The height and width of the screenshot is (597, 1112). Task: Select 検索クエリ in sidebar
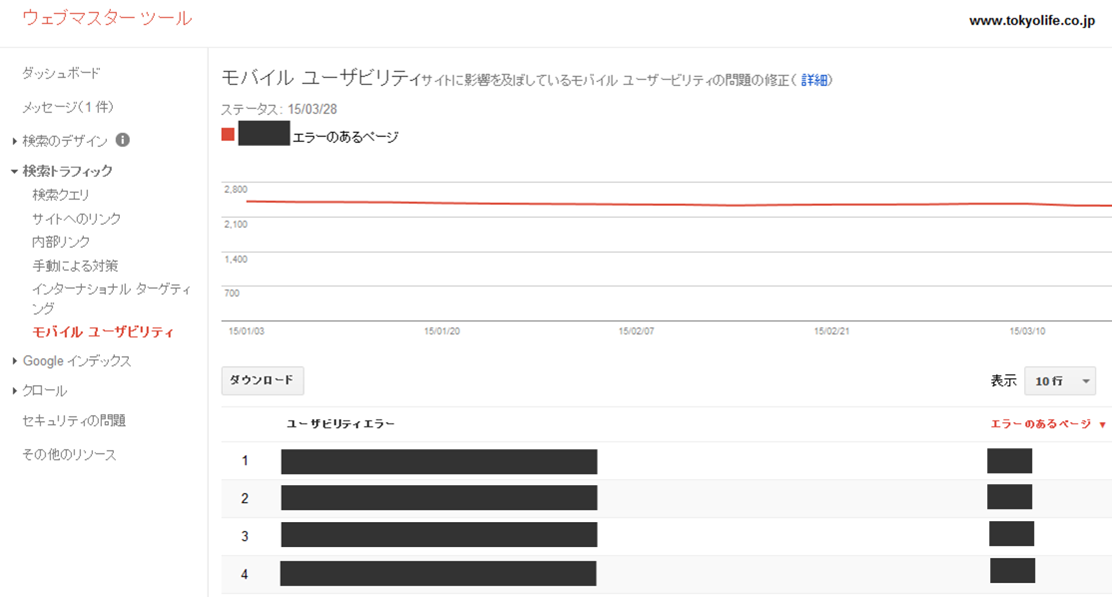[x=61, y=195]
